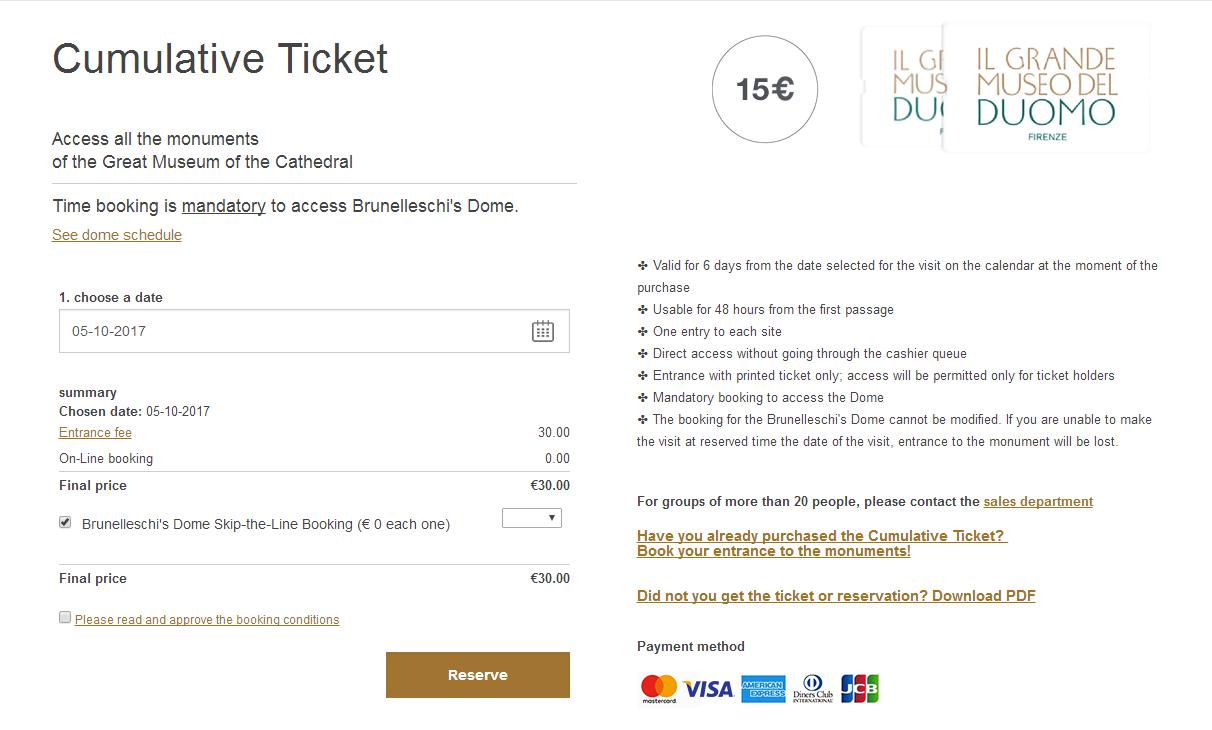Open the calendar date picker icon
This screenshot has height=730, width=1212.
pyautogui.click(x=542, y=331)
